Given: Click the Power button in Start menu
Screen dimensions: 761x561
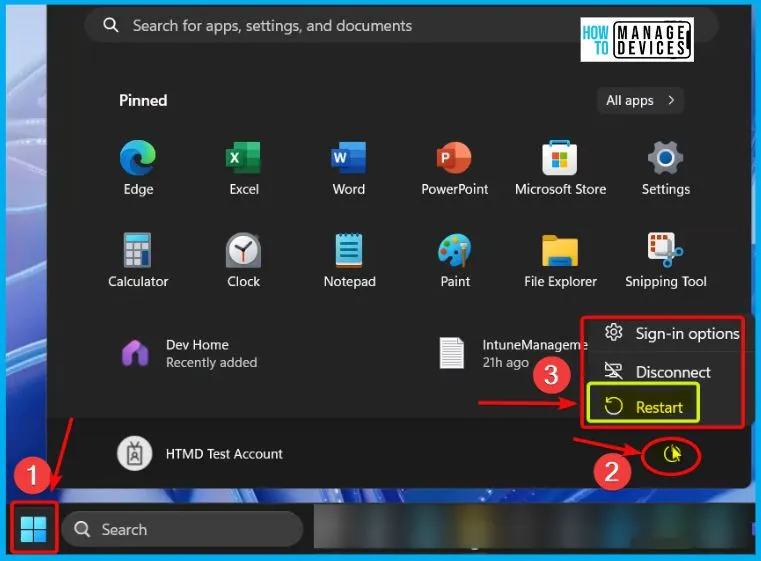Looking at the screenshot, I should coord(672,454).
